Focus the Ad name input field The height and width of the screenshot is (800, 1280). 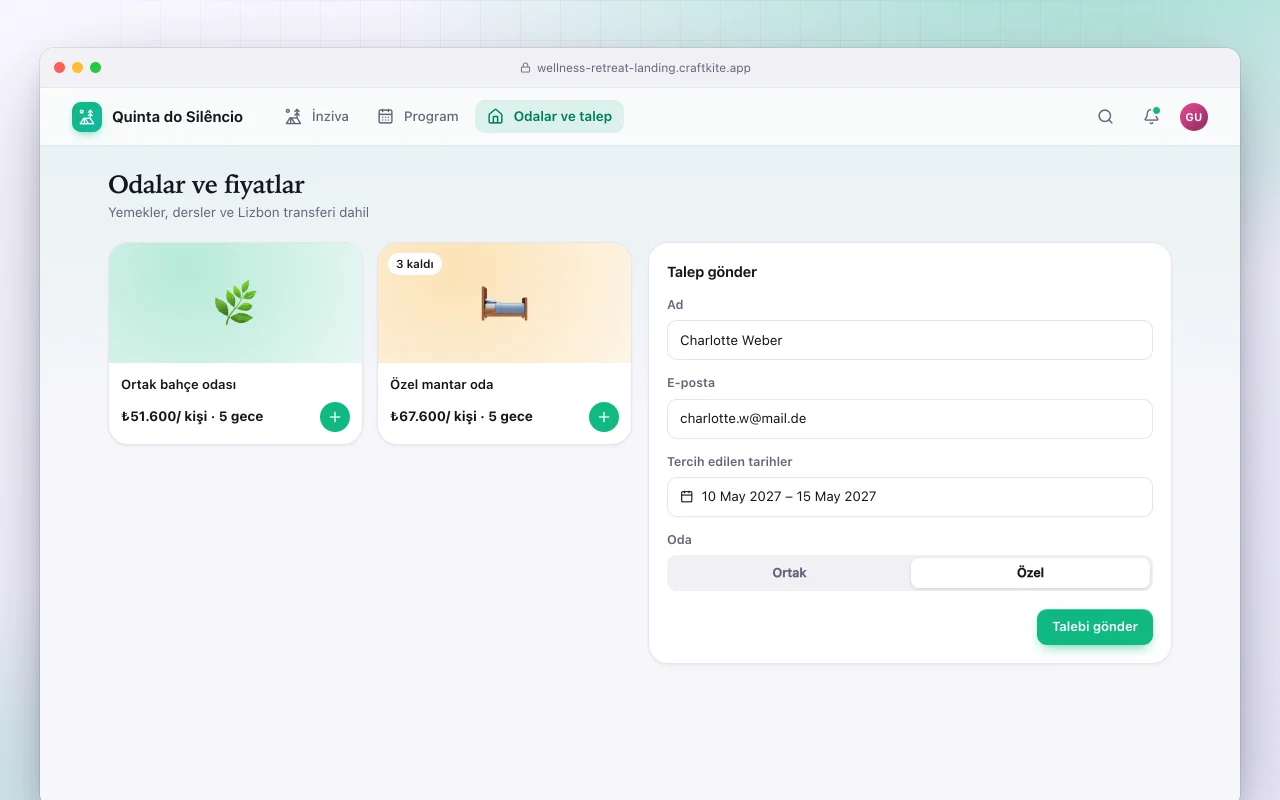click(x=910, y=340)
